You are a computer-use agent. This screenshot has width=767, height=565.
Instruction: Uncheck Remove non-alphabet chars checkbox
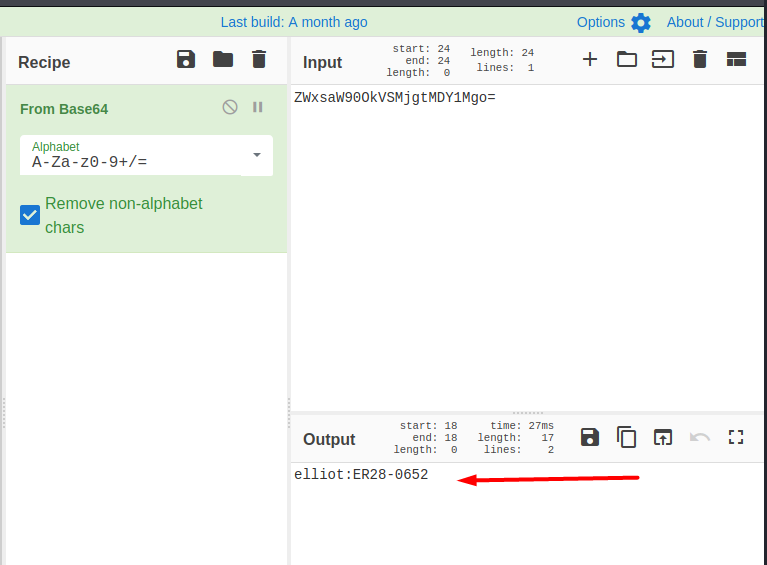(x=30, y=215)
